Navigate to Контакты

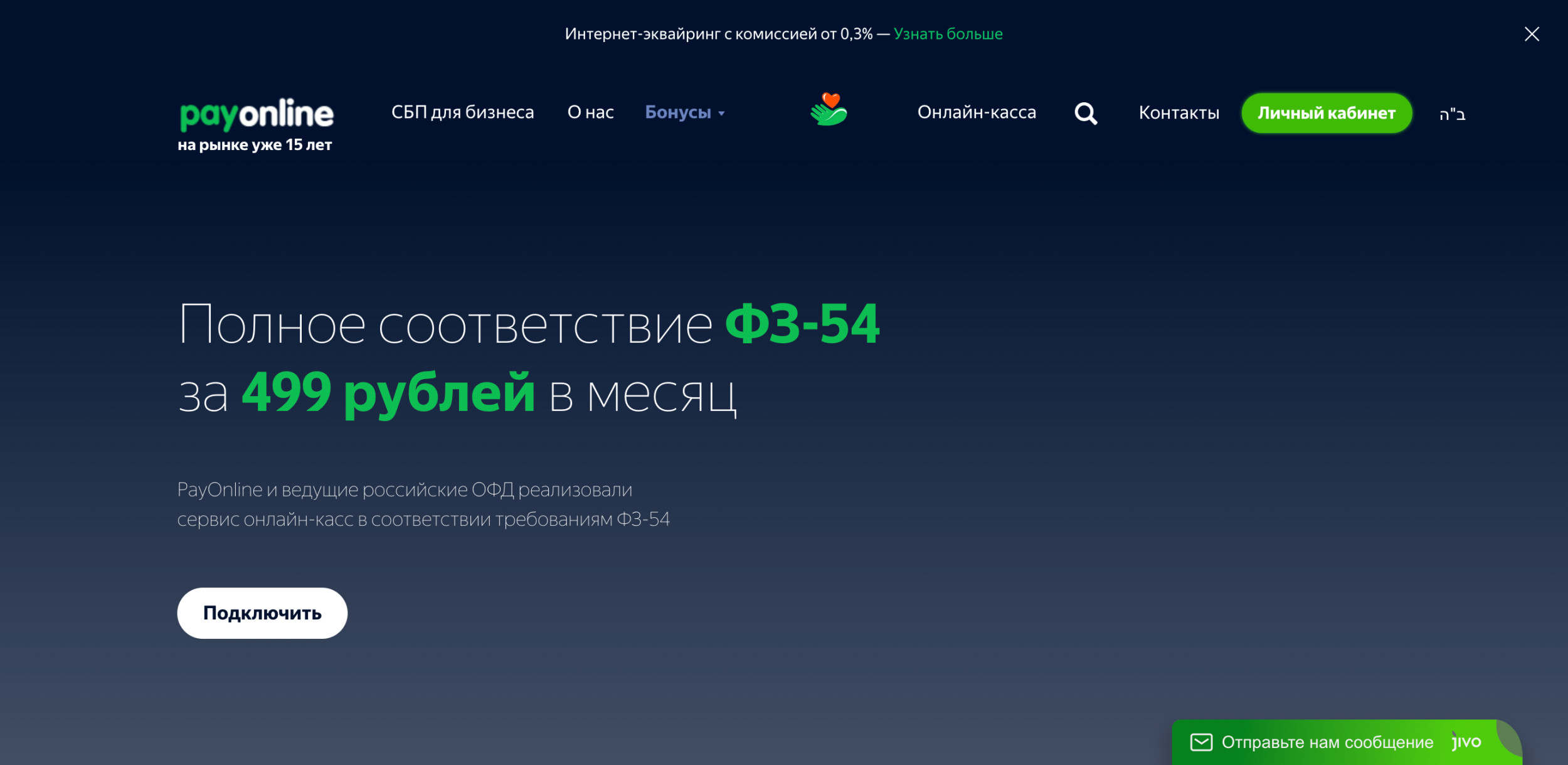(x=1179, y=113)
